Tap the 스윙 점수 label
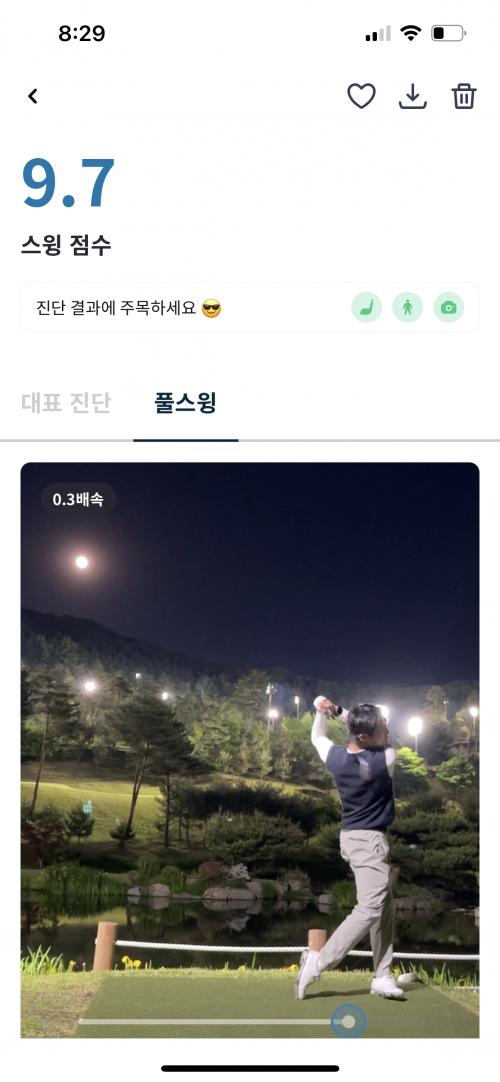The width and height of the screenshot is (500, 1082). [x=66, y=245]
